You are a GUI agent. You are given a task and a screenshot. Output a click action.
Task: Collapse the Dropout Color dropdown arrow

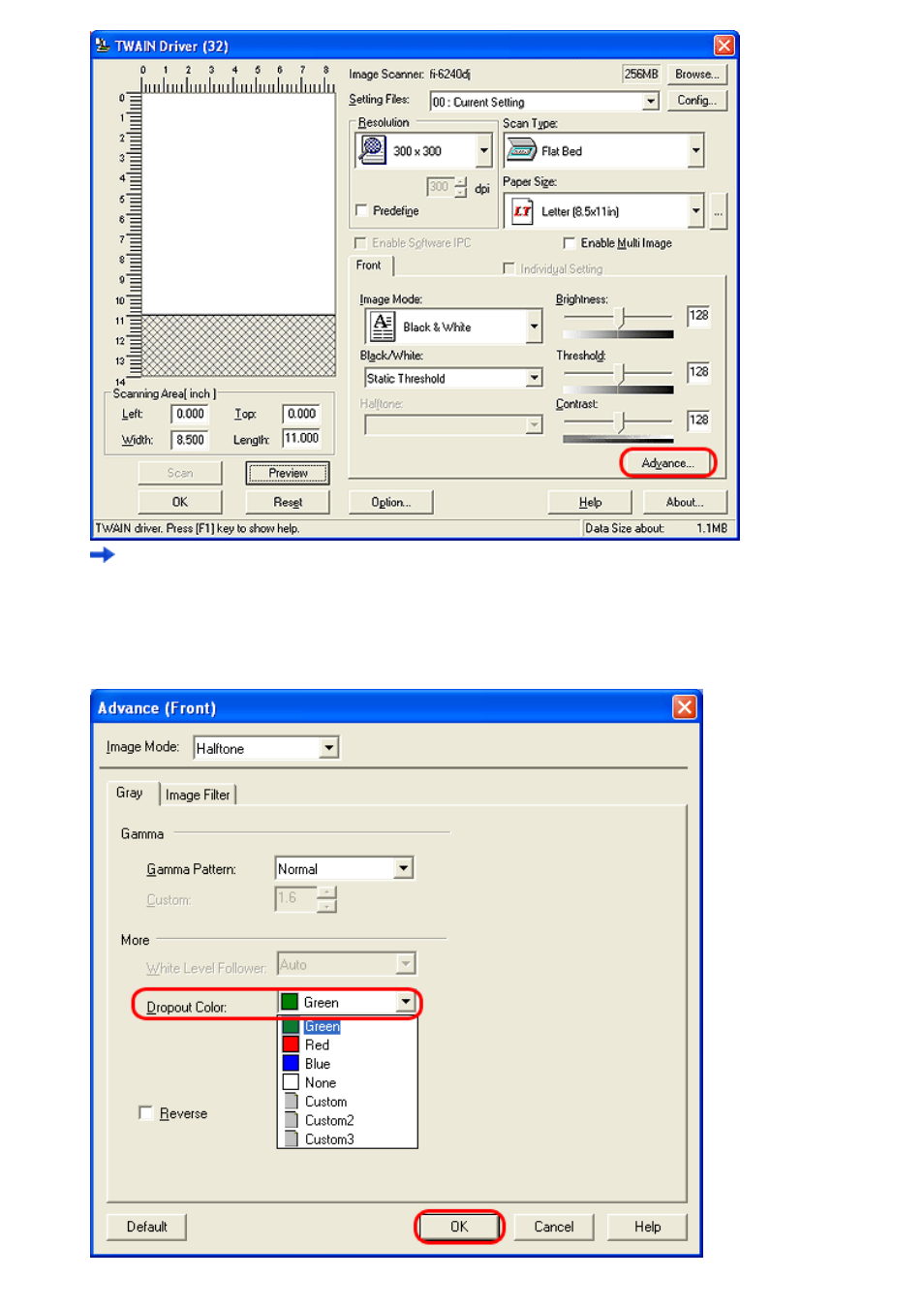pos(406,1002)
